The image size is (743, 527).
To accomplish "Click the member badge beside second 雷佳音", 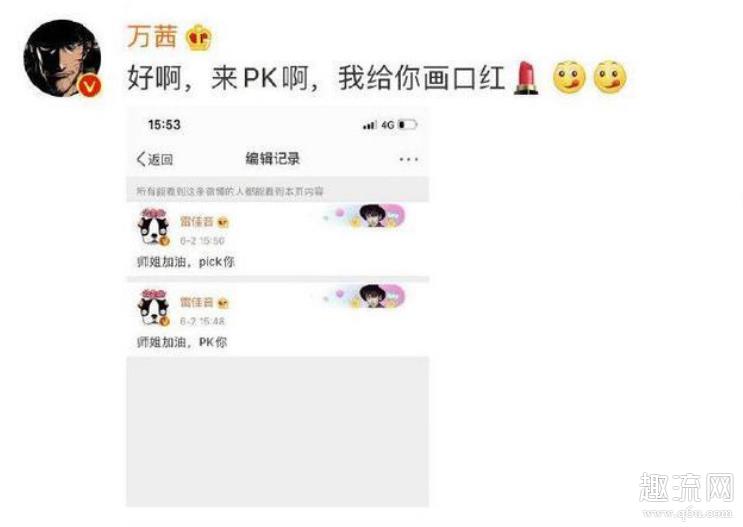I will tap(223, 303).
